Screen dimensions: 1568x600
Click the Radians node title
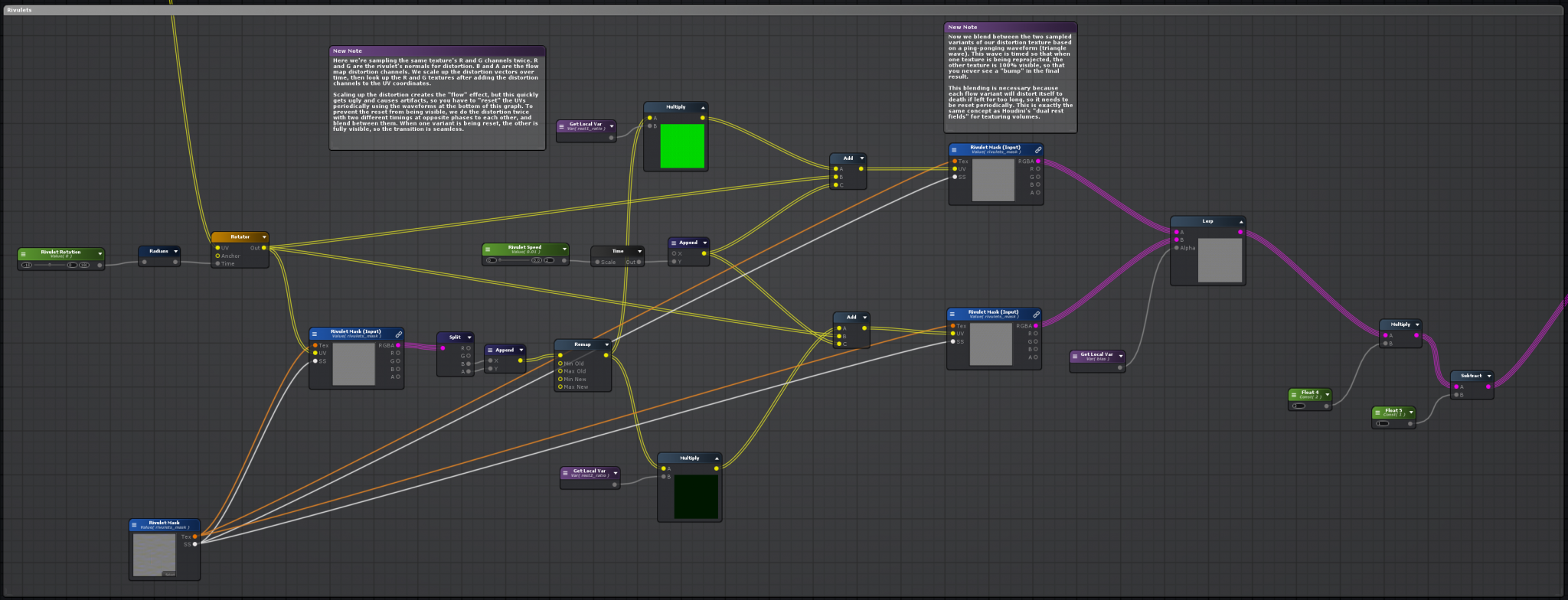(x=158, y=251)
